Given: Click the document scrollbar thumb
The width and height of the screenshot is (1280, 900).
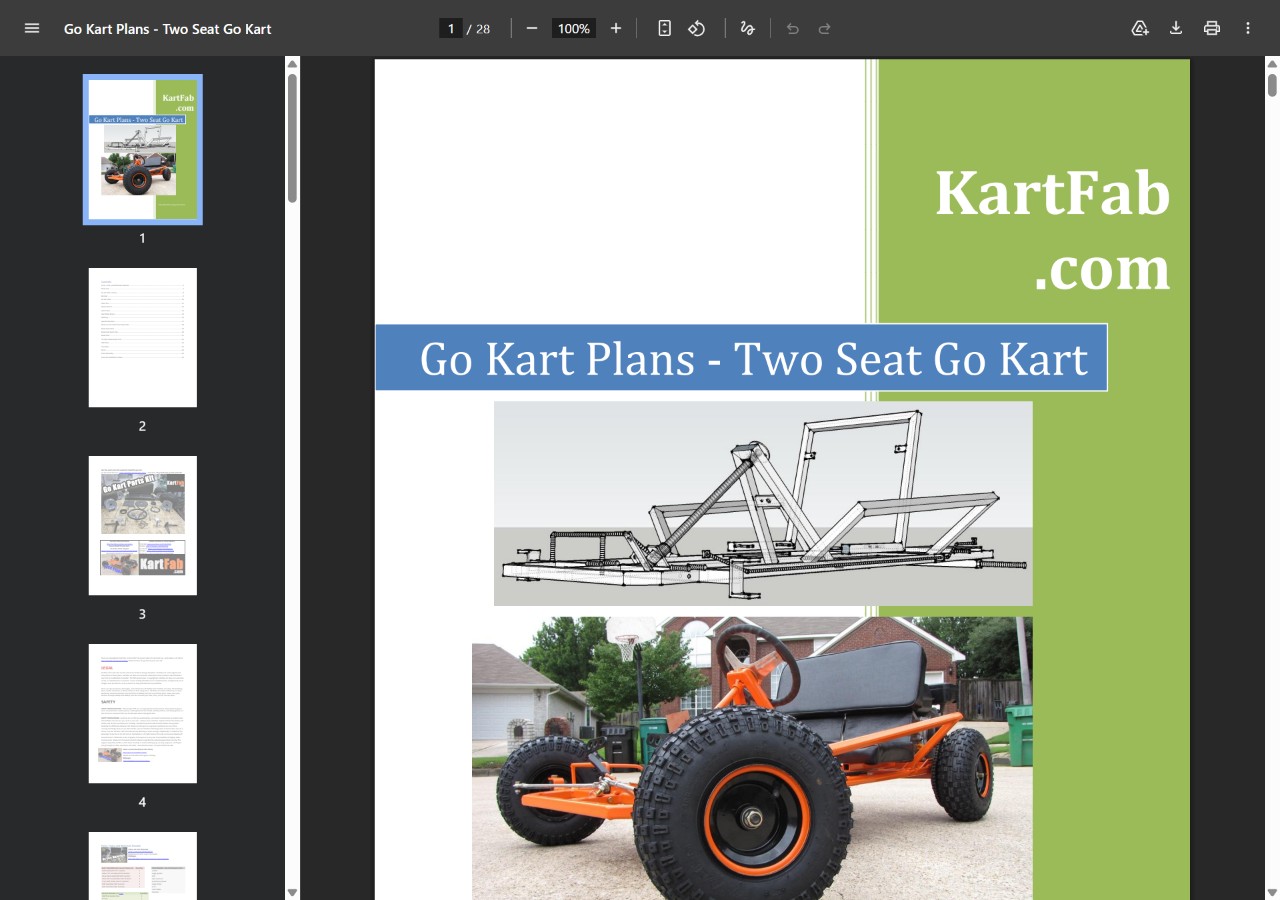Looking at the screenshot, I should [1272, 85].
